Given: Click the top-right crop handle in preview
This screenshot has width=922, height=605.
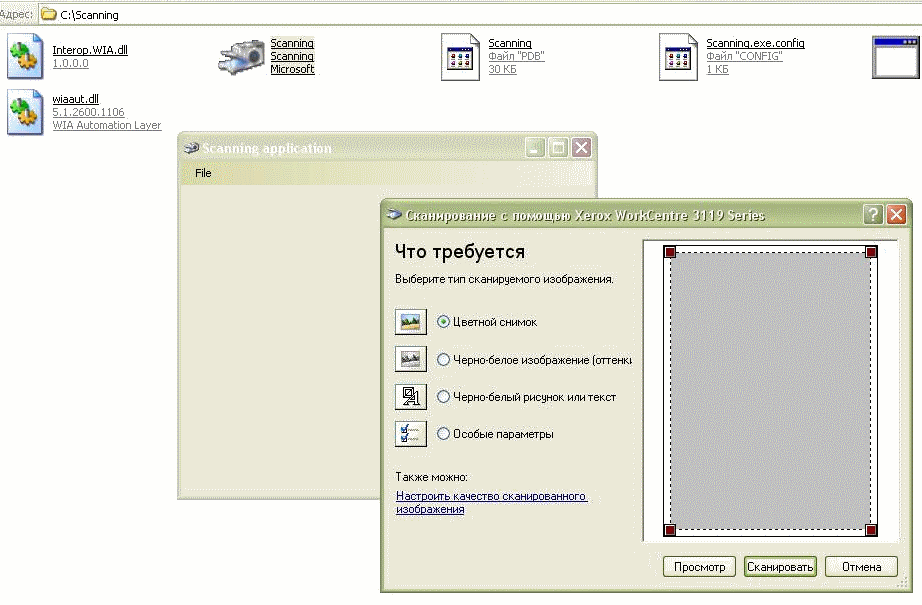Looking at the screenshot, I should [871, 252].
